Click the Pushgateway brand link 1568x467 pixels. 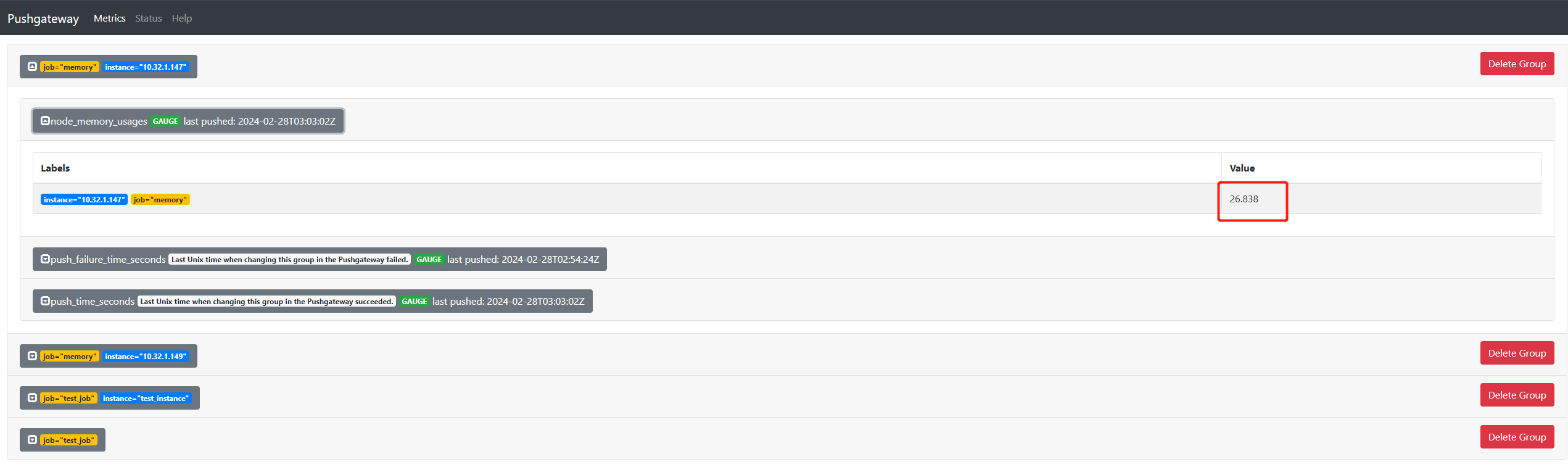pos(43,19)
